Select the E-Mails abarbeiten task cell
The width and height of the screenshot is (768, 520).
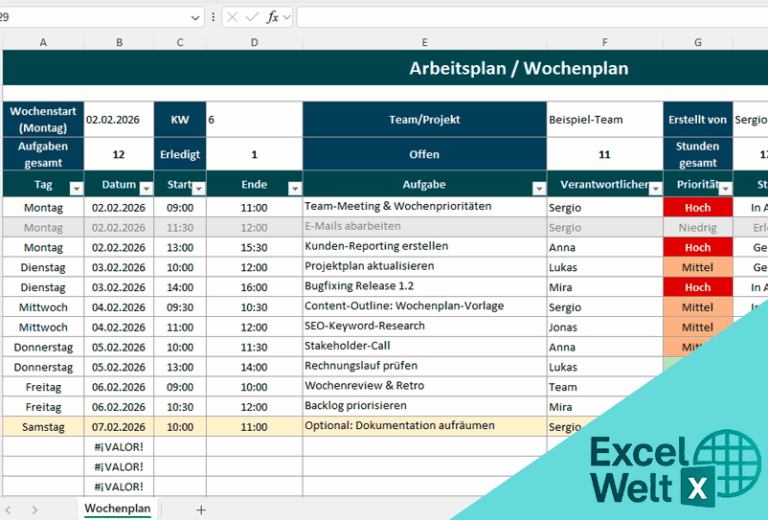pos(425,227)
